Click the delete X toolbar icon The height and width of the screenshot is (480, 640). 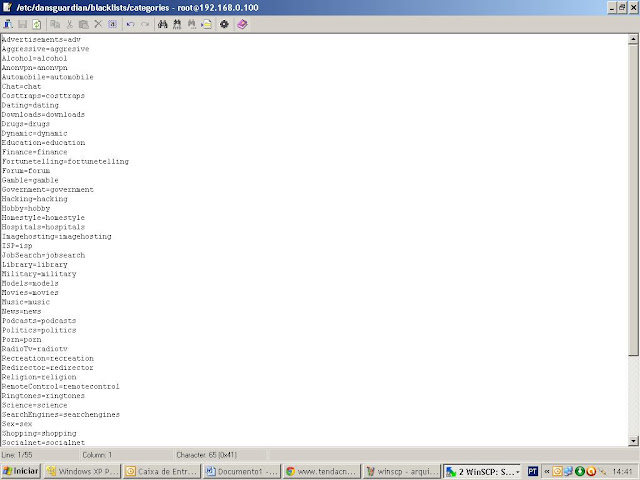(x=98, y=24)
